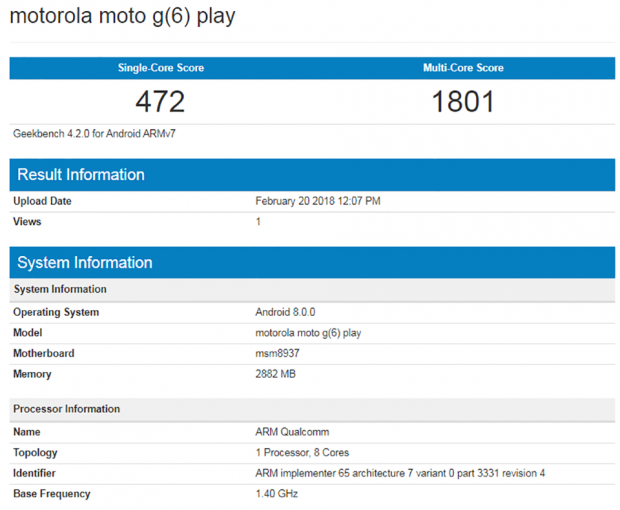Screen dimensions: 620x510
Task: Click the topology value '1 Processor, 8 Cores'
Action: 302,453
